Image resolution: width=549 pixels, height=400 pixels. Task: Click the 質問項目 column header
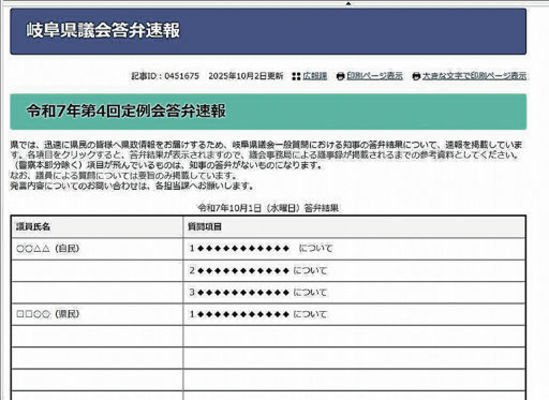tap(205, 227)
